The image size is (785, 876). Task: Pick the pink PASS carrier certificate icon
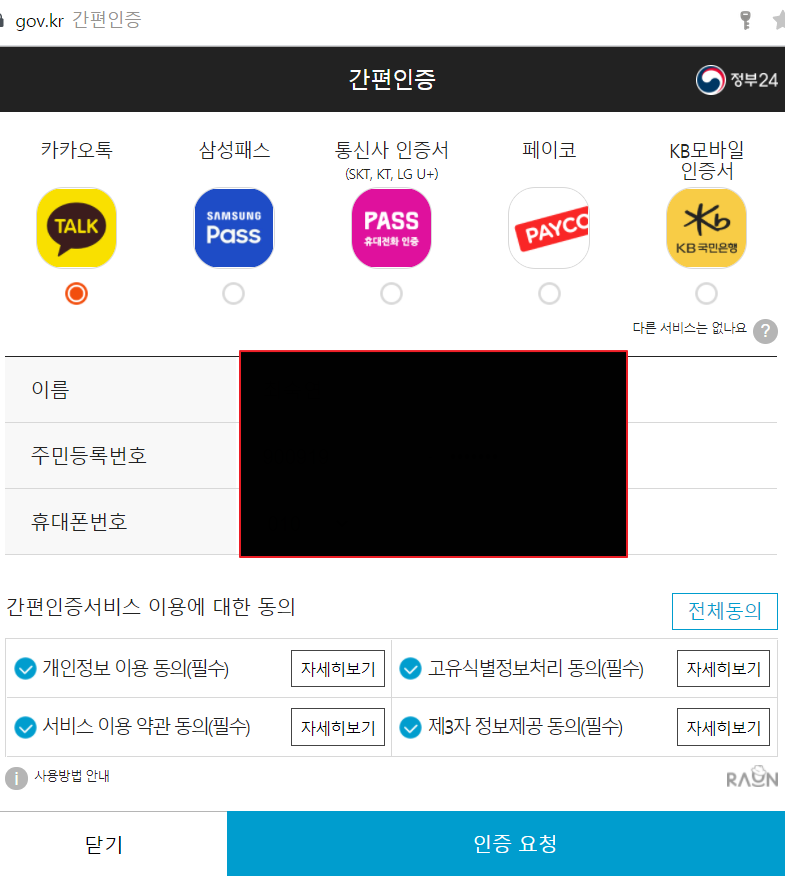(391, 228)
